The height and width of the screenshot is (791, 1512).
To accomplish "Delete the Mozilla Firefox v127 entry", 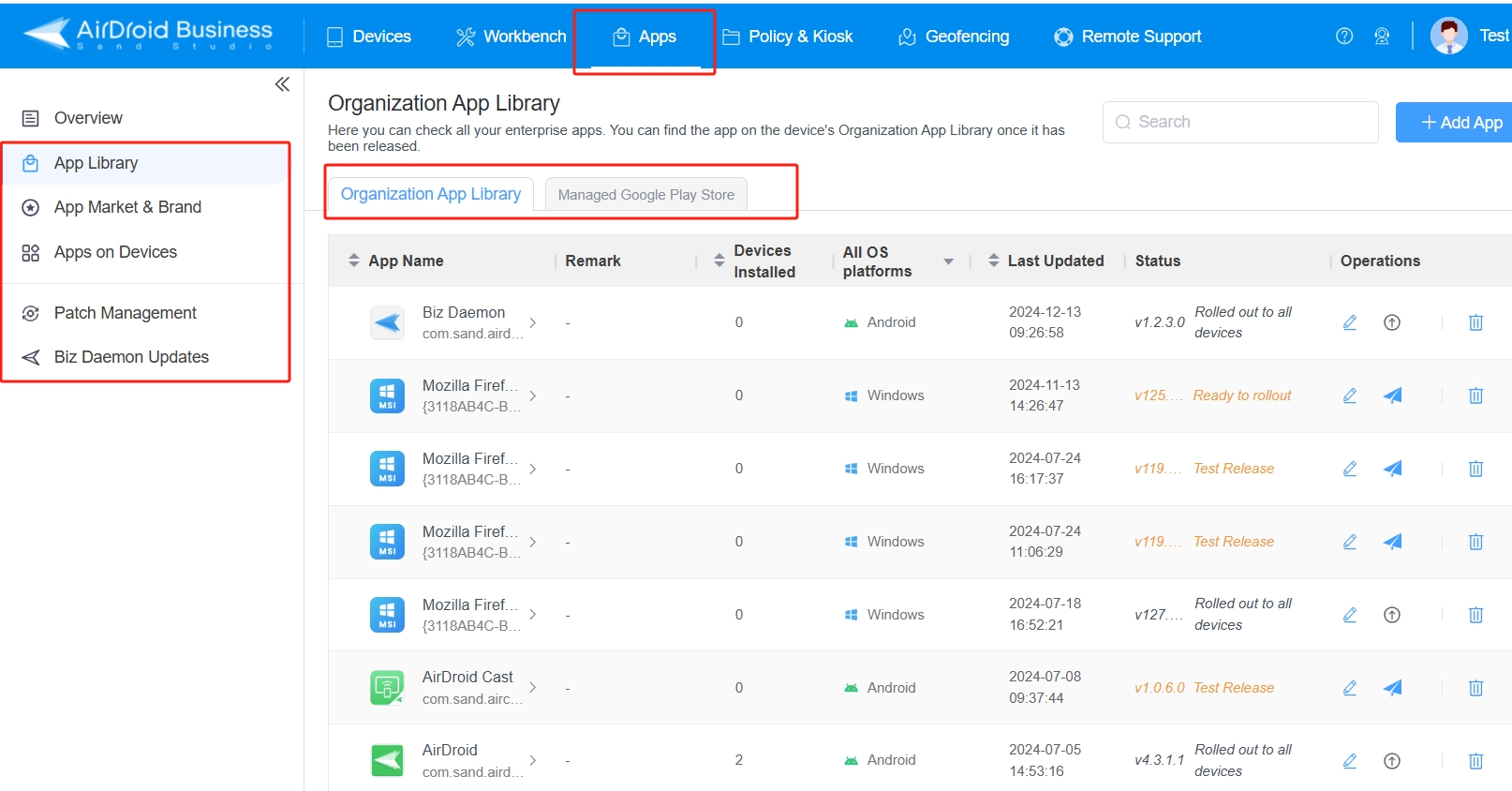I will (1475, 615).
